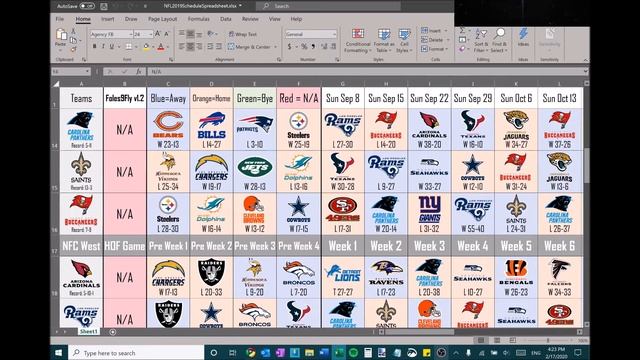
Task: Select the Week 1 header cell
Action: [x=343, y=246]
